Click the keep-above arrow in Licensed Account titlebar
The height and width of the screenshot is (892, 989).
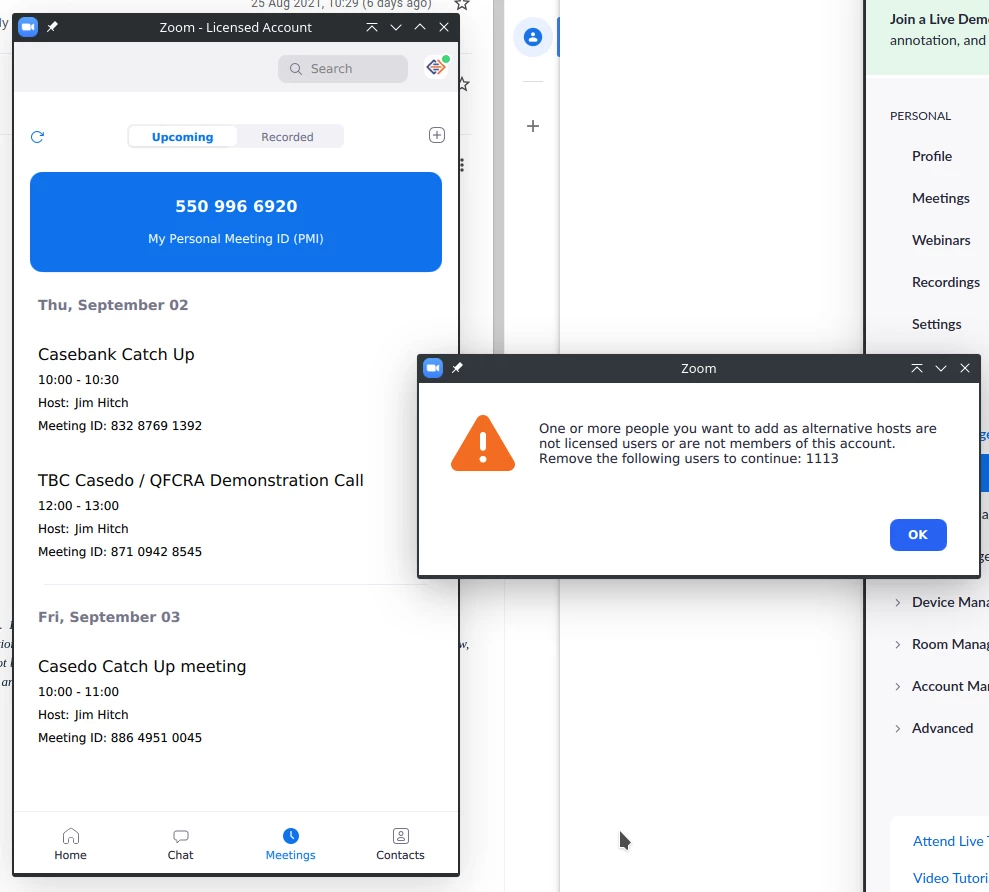click(372, 27)
